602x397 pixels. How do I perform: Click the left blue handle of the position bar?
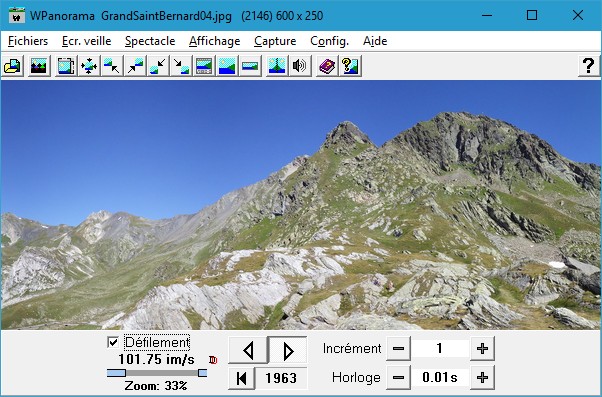coord(116,373)
